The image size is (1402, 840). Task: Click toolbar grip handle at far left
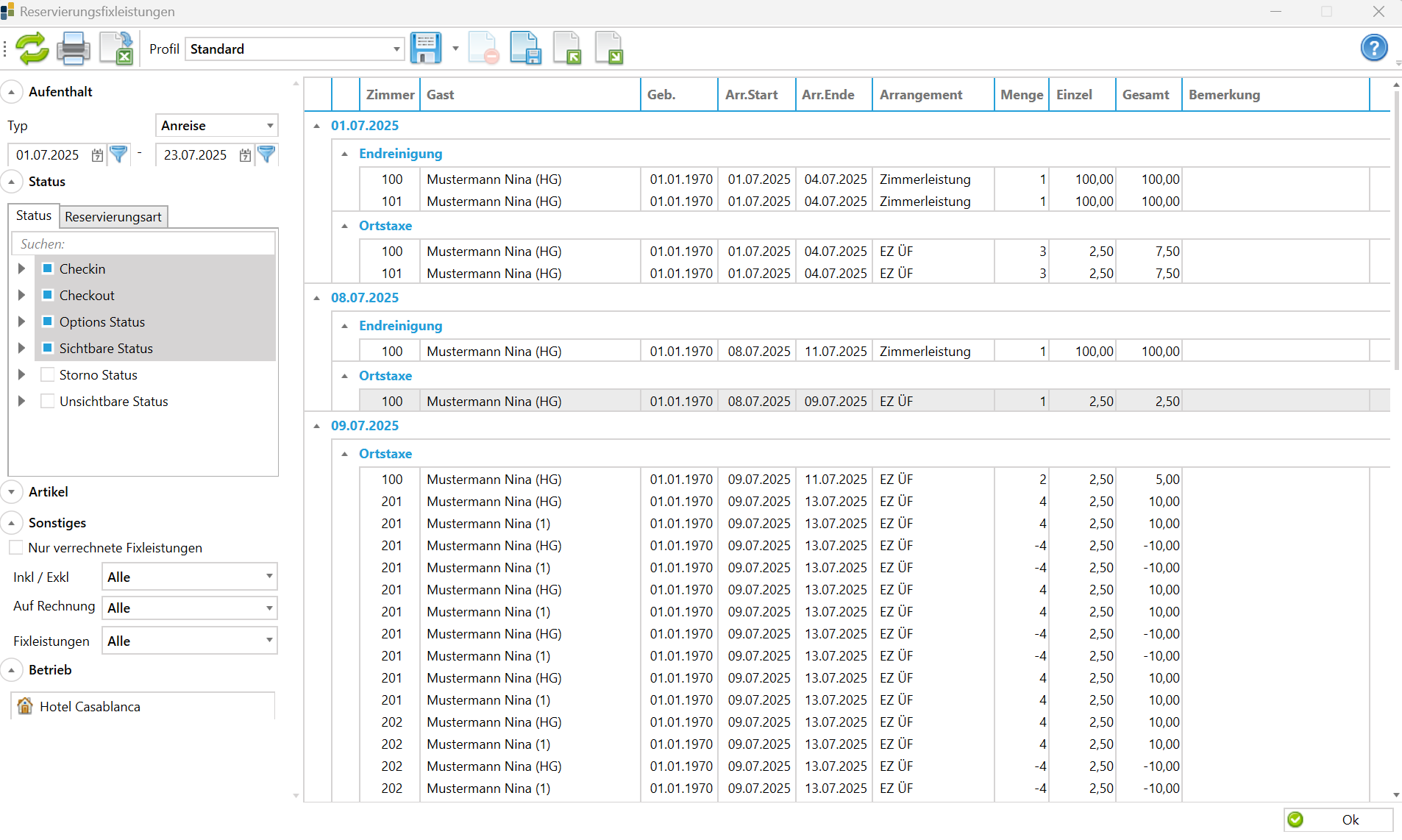tap(5, 49)
